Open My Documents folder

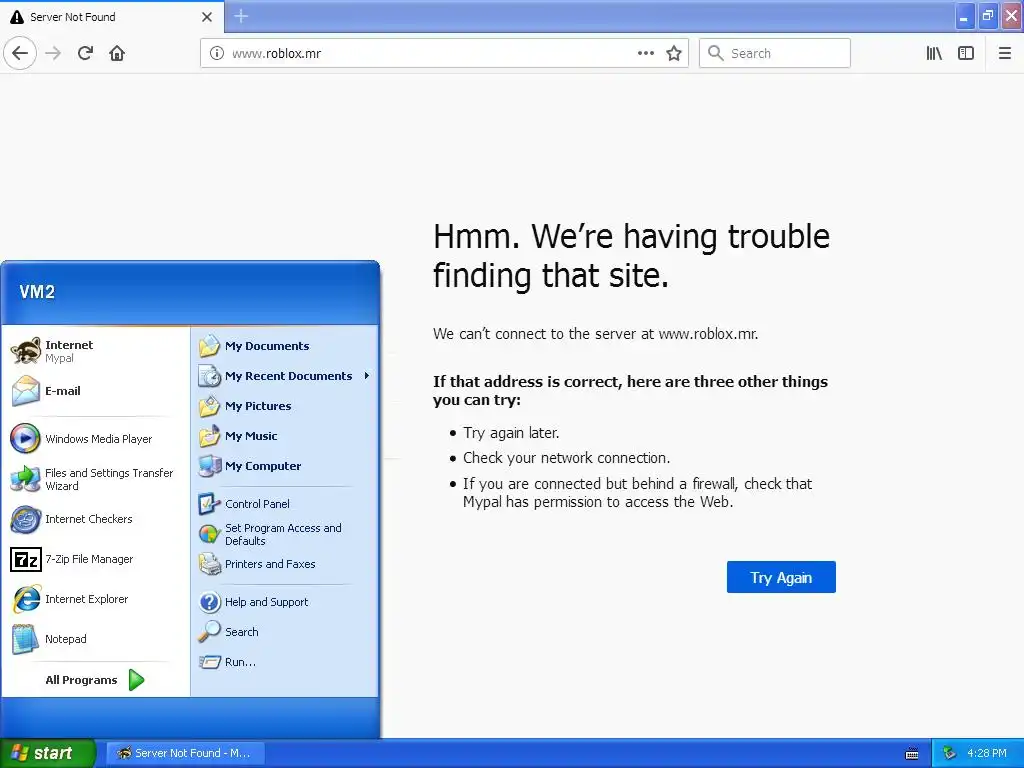coord(285,346)
